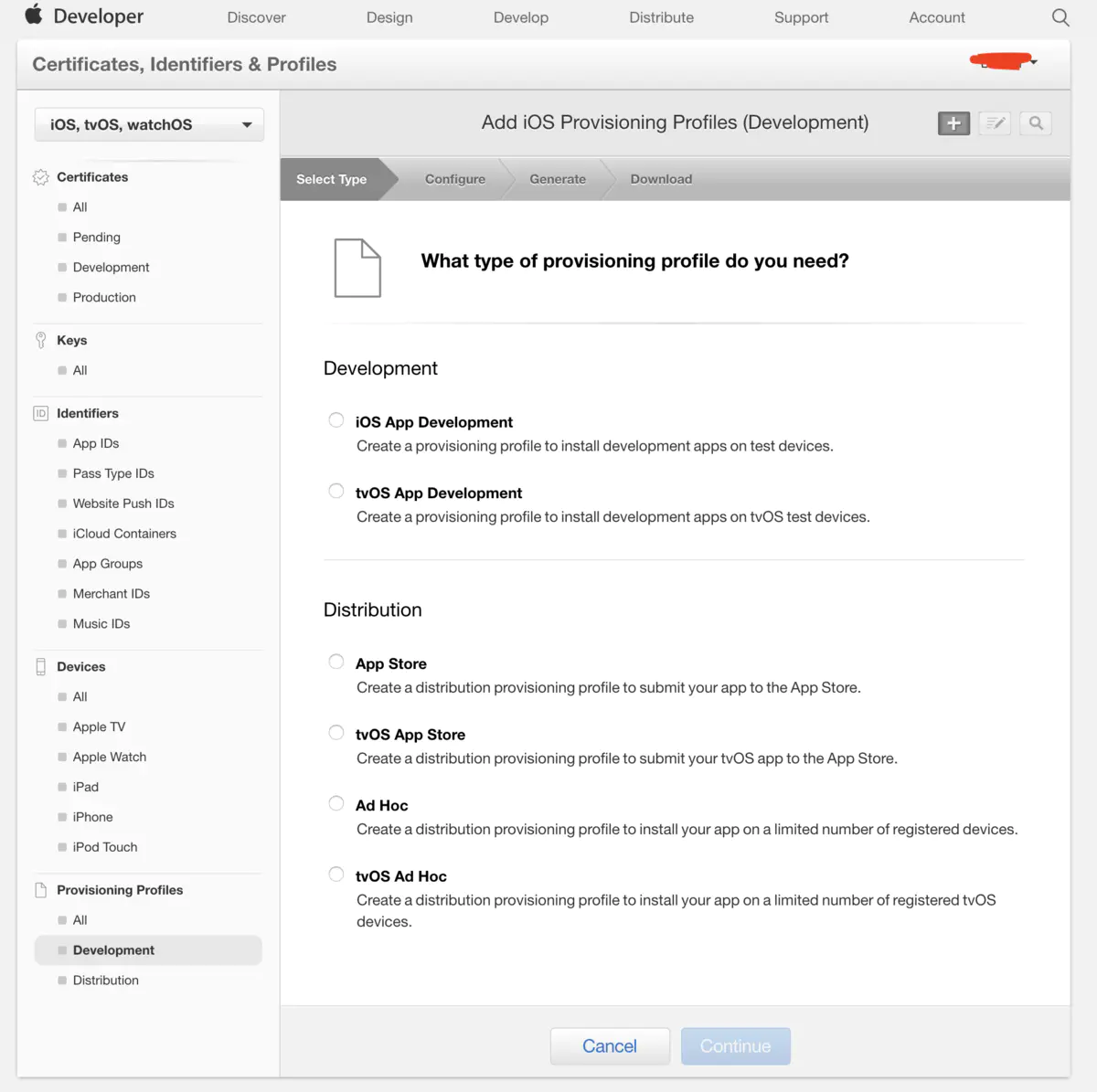Open Website Push IDs

(x=123, y=504)
